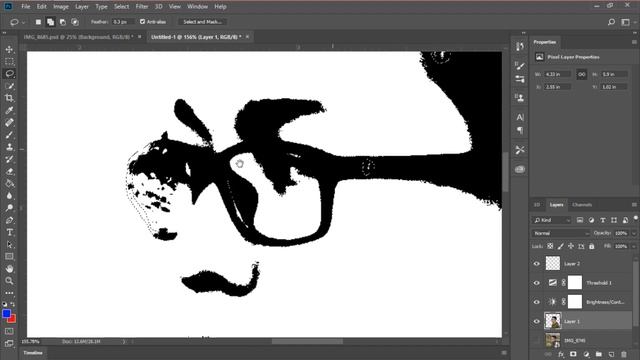640x360 pixels.
Task: Hide the Threshold 1 layer
Action: pos(537,283)
